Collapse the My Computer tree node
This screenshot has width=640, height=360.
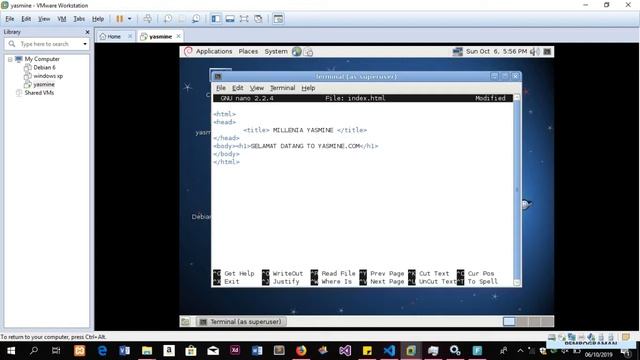click(x=10, y=59)
